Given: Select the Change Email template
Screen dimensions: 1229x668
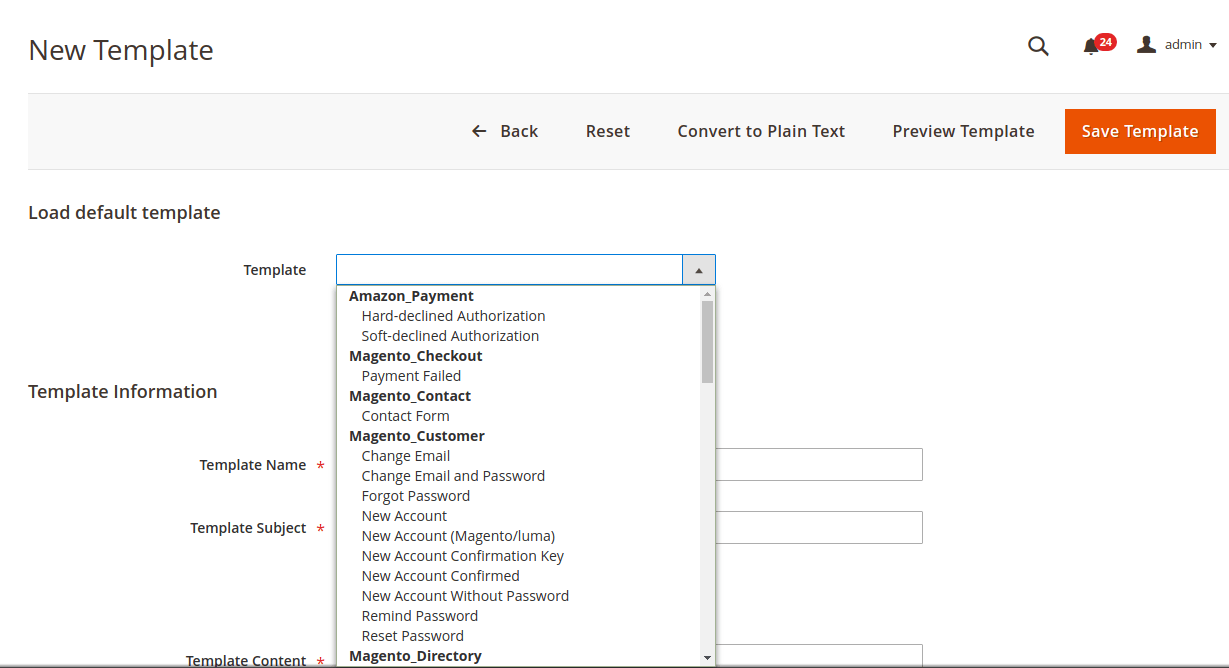Looking at the screenshot, I should (406, 456).
